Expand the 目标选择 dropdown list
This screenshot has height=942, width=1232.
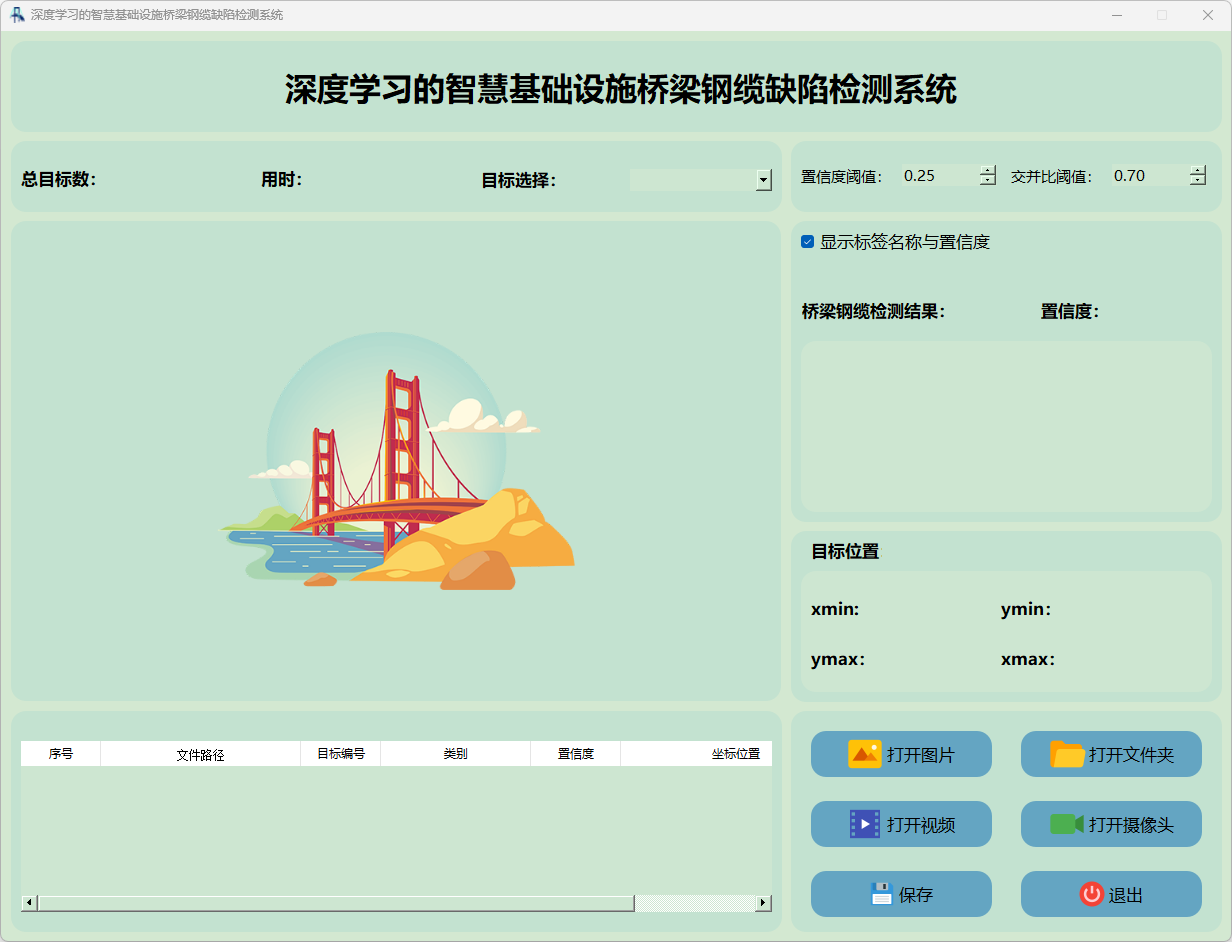764,180
